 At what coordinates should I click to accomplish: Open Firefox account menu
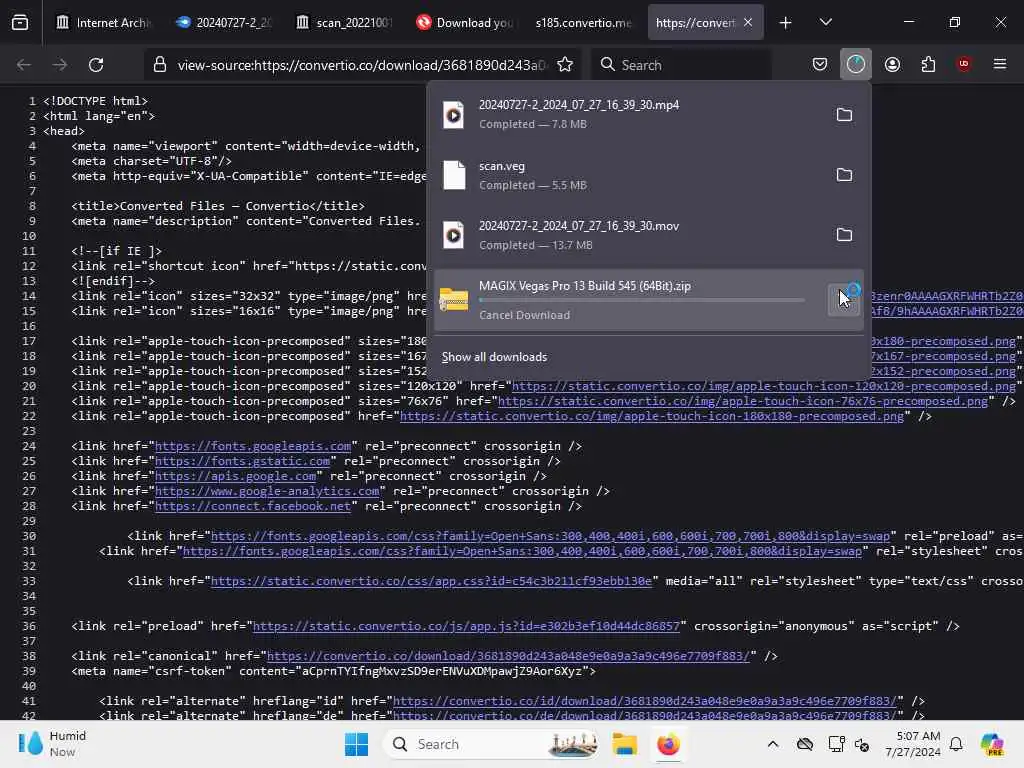click(892, 64)
